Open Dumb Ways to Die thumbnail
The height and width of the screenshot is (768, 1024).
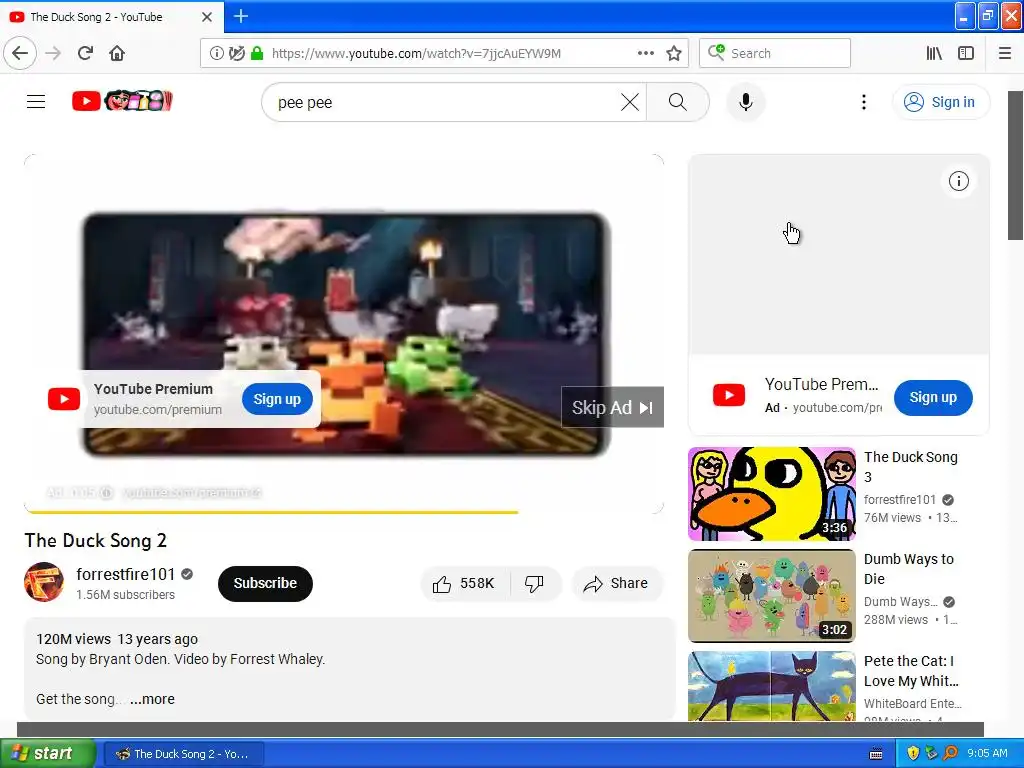pos(771,596)
